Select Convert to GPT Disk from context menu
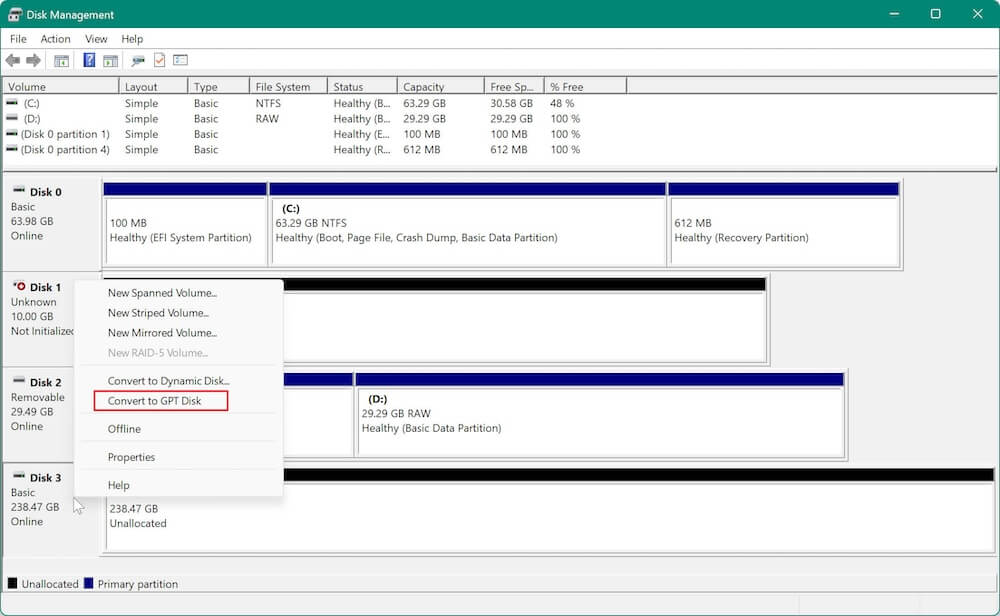1000x616 pixels. point(153,400)
